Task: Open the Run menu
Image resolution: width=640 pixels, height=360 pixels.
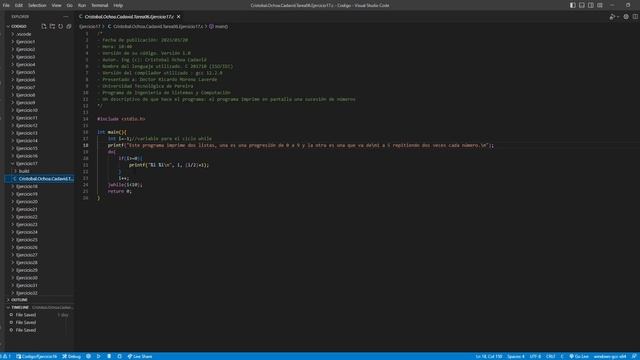Action: click(82, 5)
